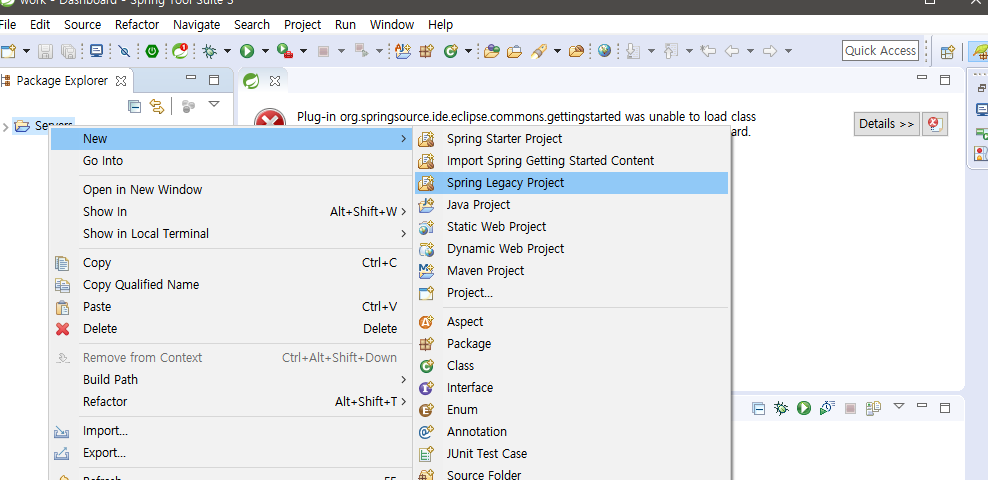Click the Open Task toolbar icon
The height and width of the screenshot is (480, 988).
pos(514,51)
